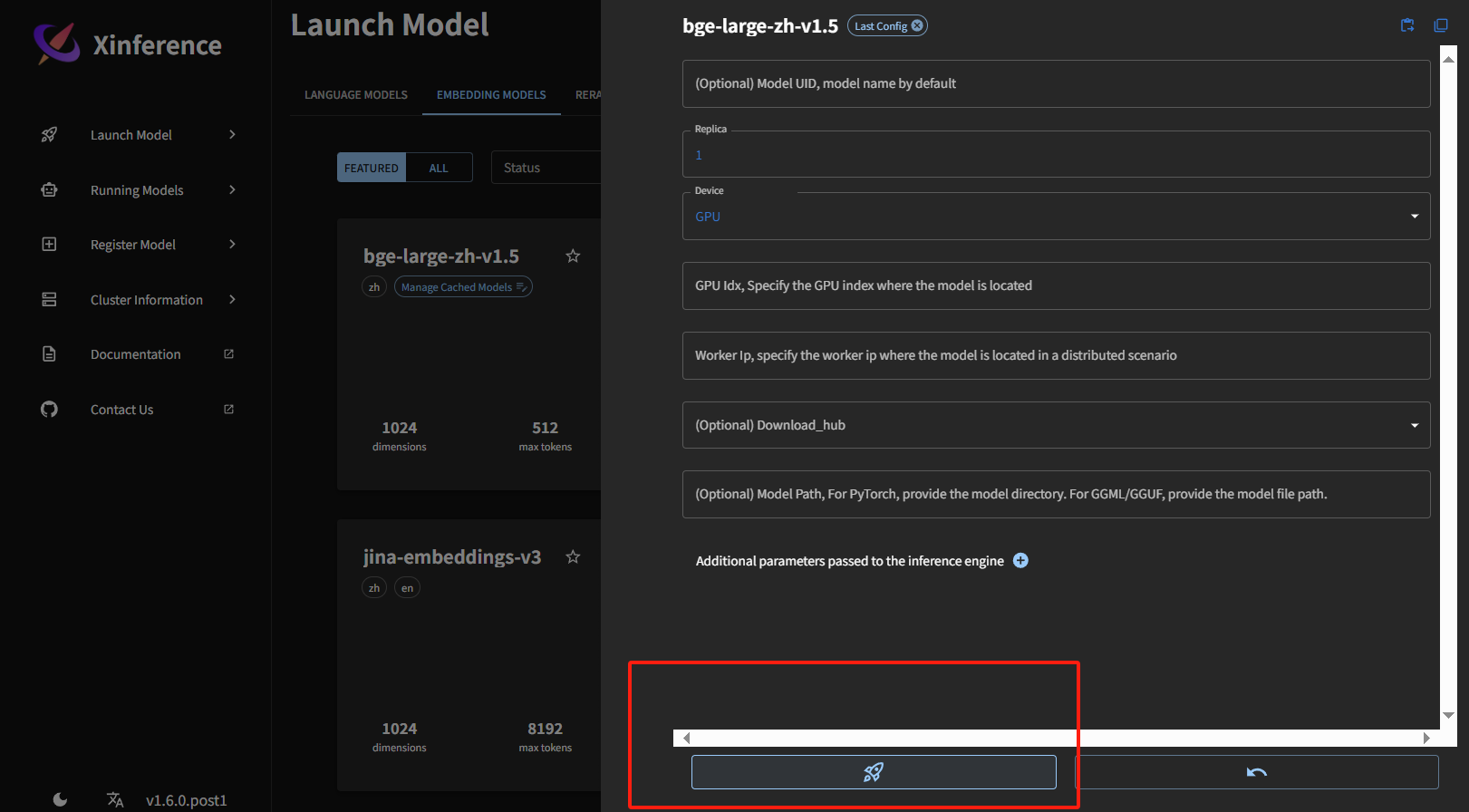The width and height of the screenshot is (1469, 812).
Task: Expand the Launch Model sidebar chevron
Action: (233, 135)
